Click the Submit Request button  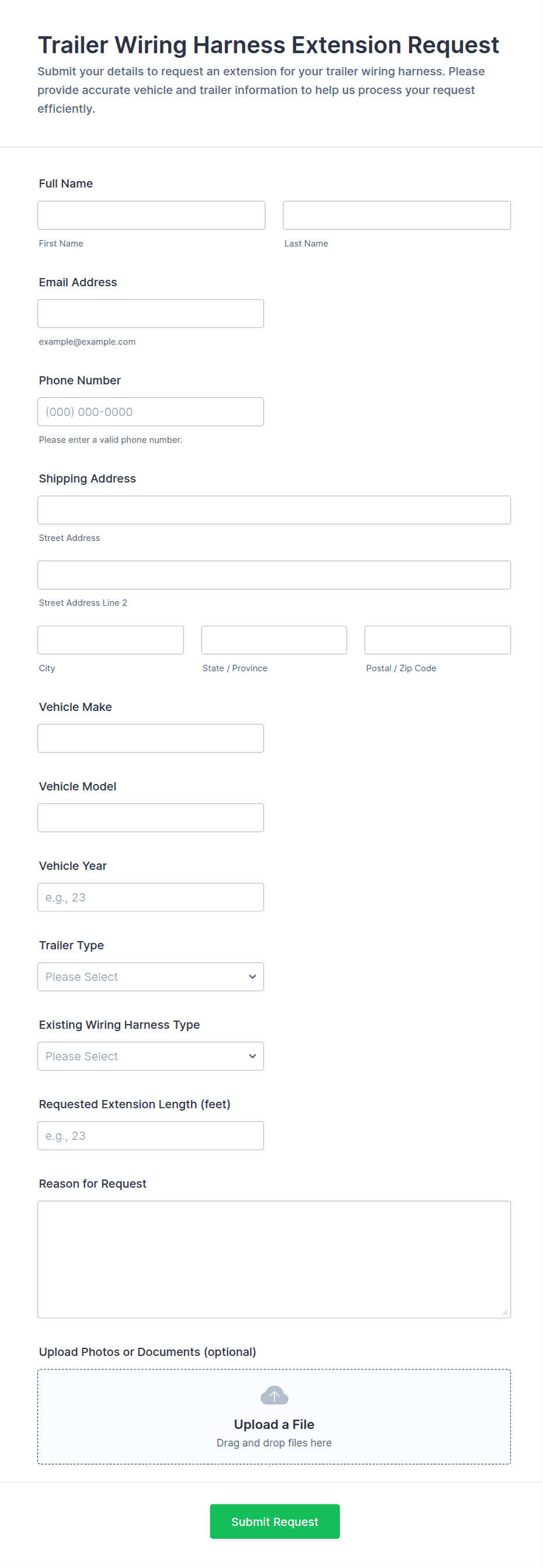pos(274,1521)
